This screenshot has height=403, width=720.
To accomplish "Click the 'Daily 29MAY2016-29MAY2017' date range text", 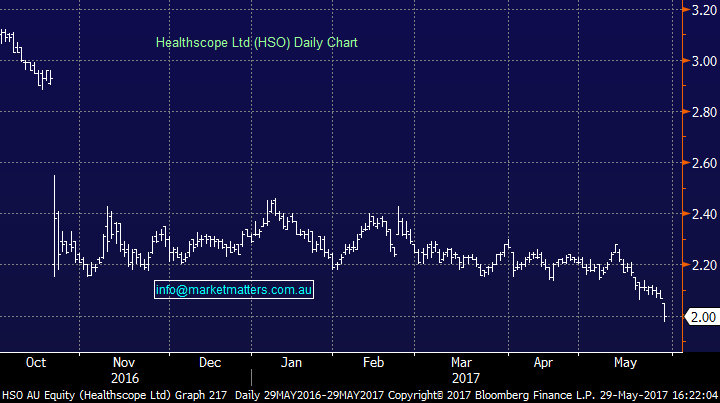I will pyautogui.click(x=310, y=395).
